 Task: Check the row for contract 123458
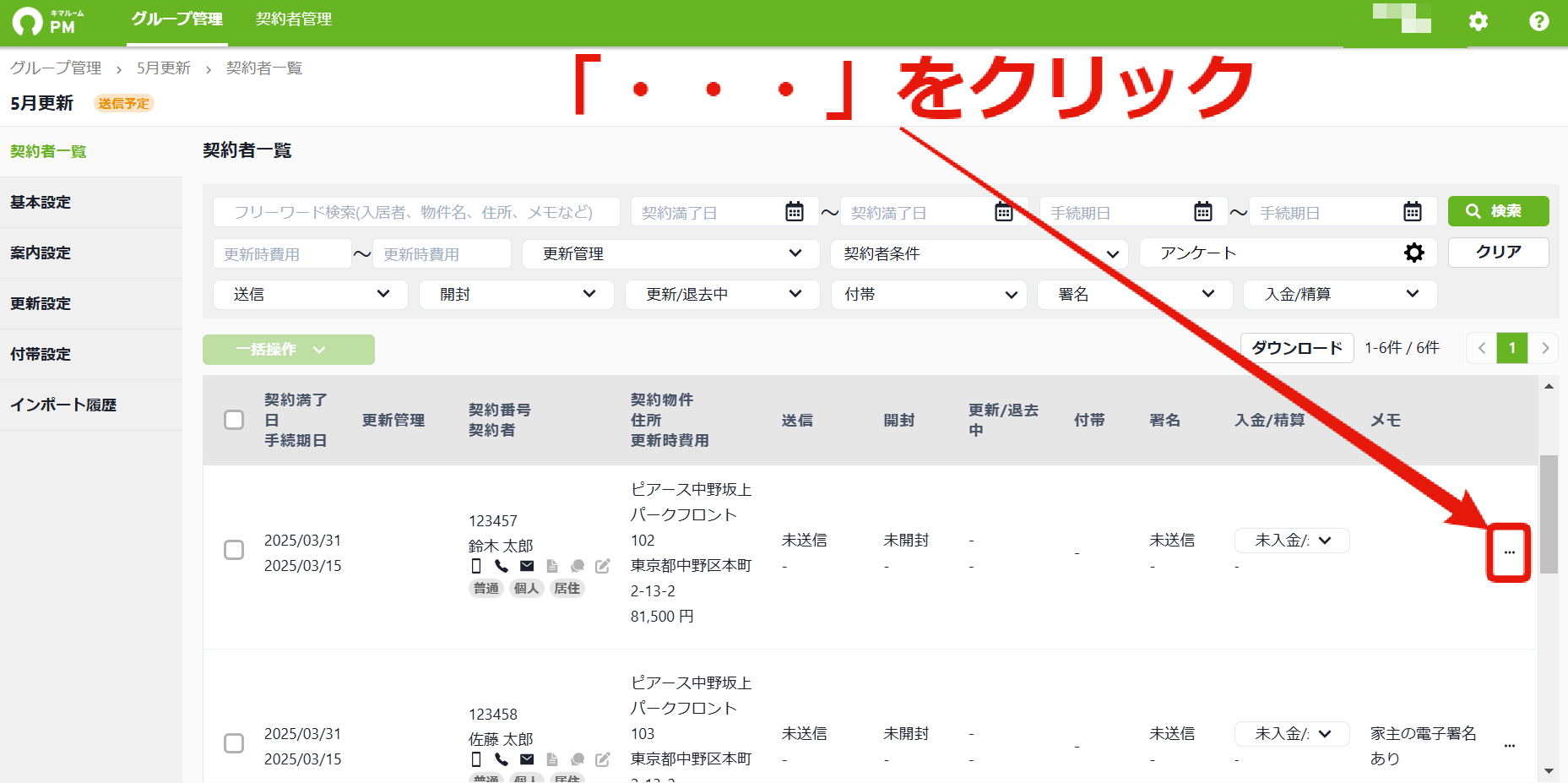click(x=234, y=743)
